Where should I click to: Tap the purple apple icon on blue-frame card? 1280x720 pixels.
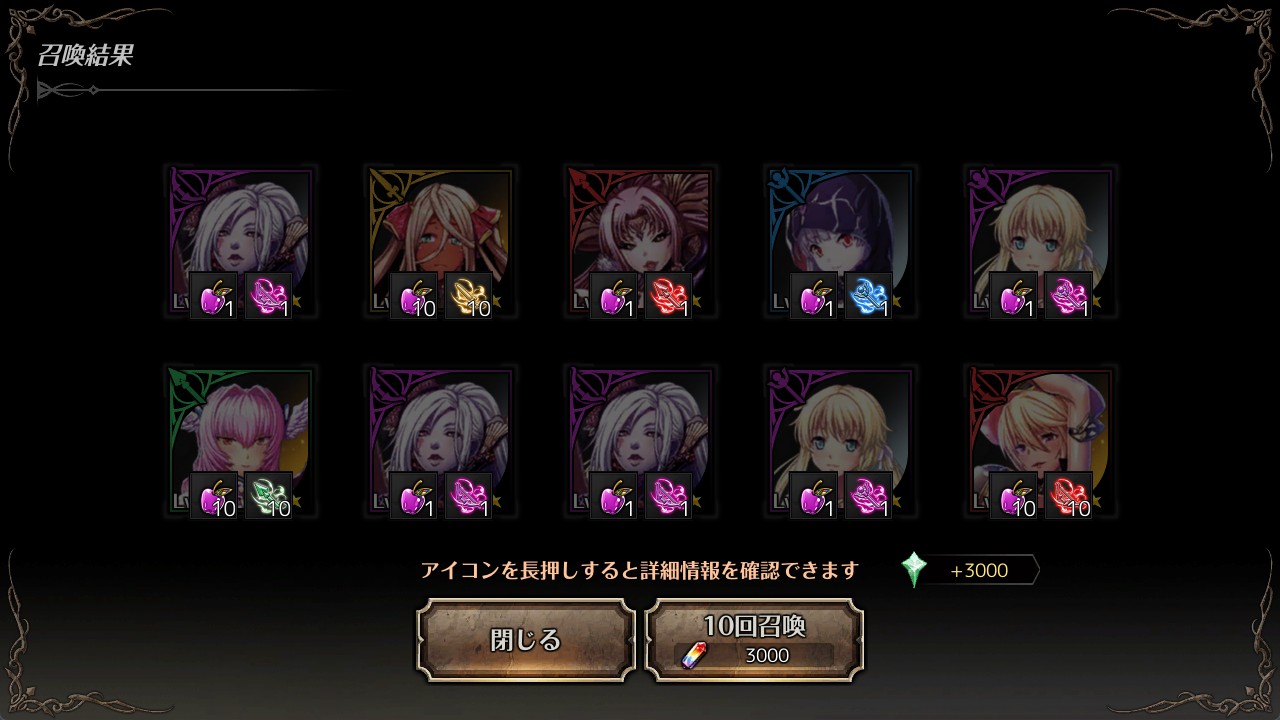pyautogui.click(x=814, y=296)
